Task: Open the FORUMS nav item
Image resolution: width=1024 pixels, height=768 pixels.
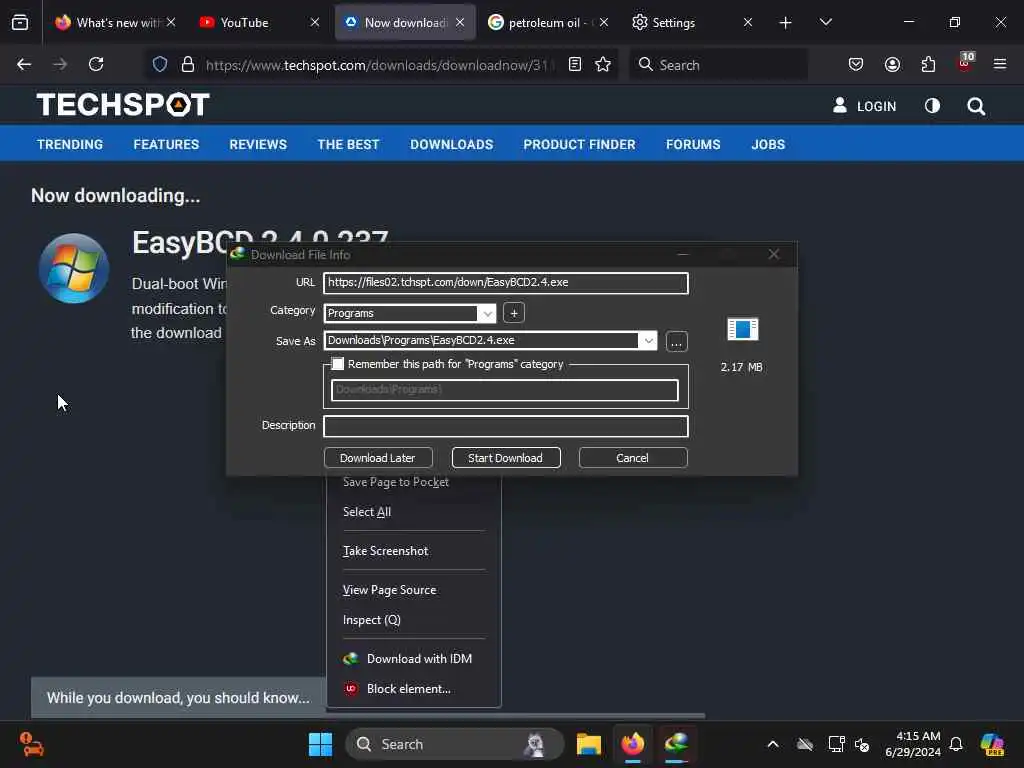Action: (x=693, y=144)
